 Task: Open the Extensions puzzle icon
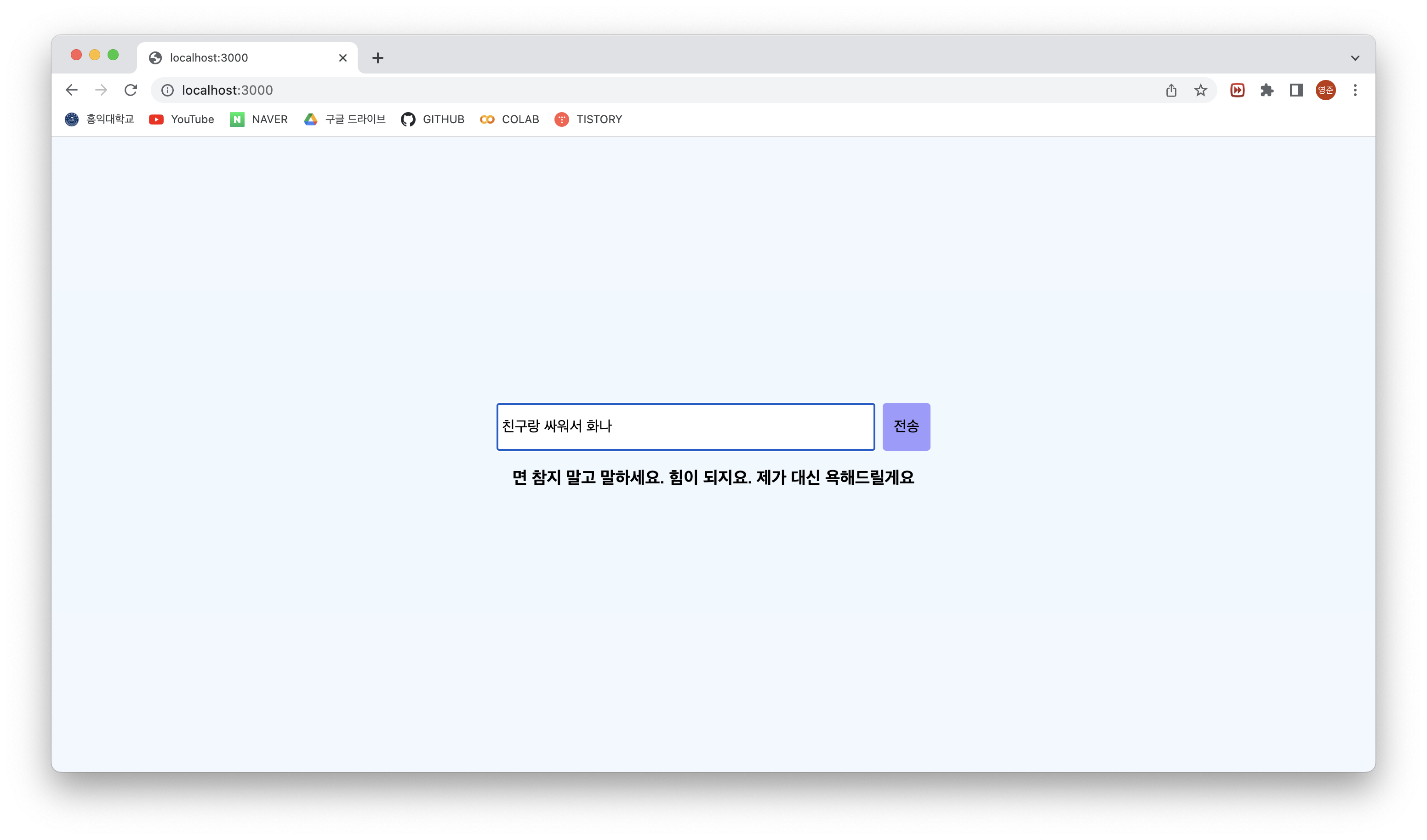[1267, 91]
